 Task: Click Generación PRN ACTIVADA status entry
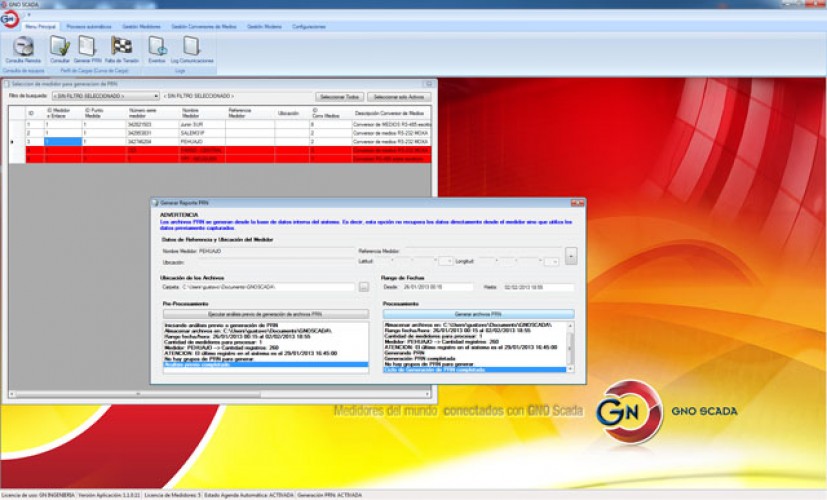click(330, 495)
